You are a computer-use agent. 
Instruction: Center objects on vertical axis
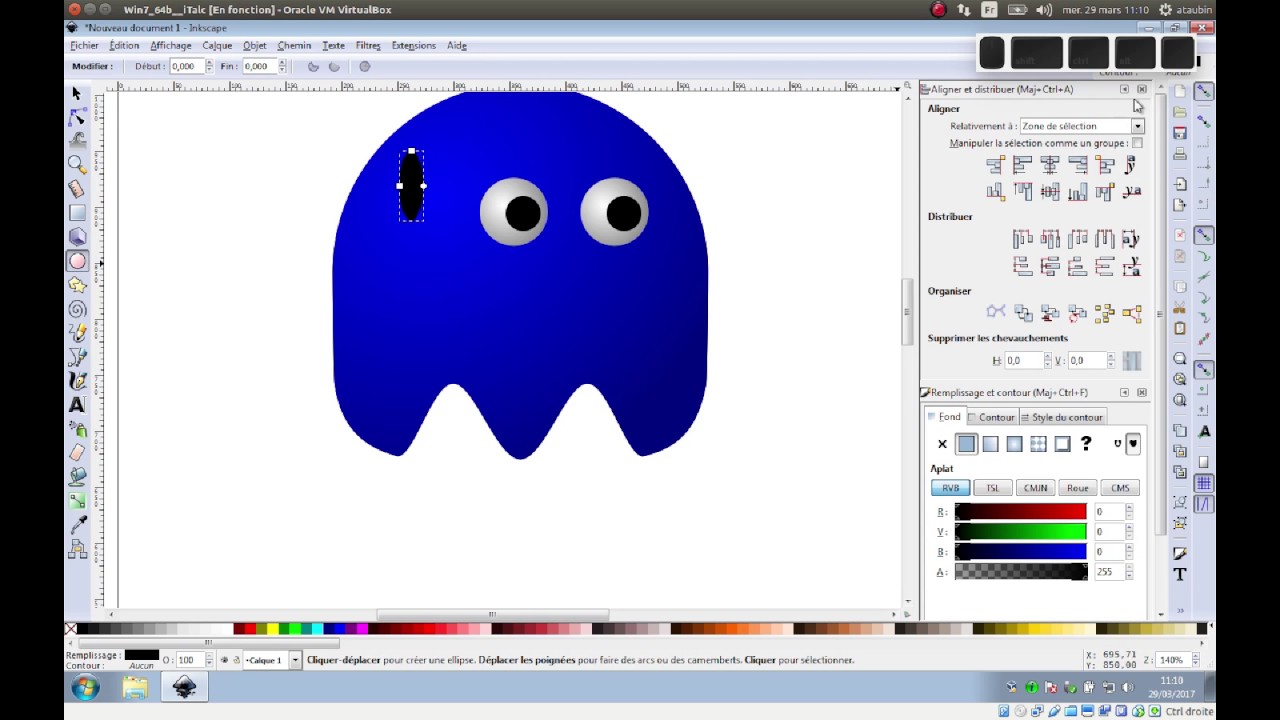point(1050,165)
